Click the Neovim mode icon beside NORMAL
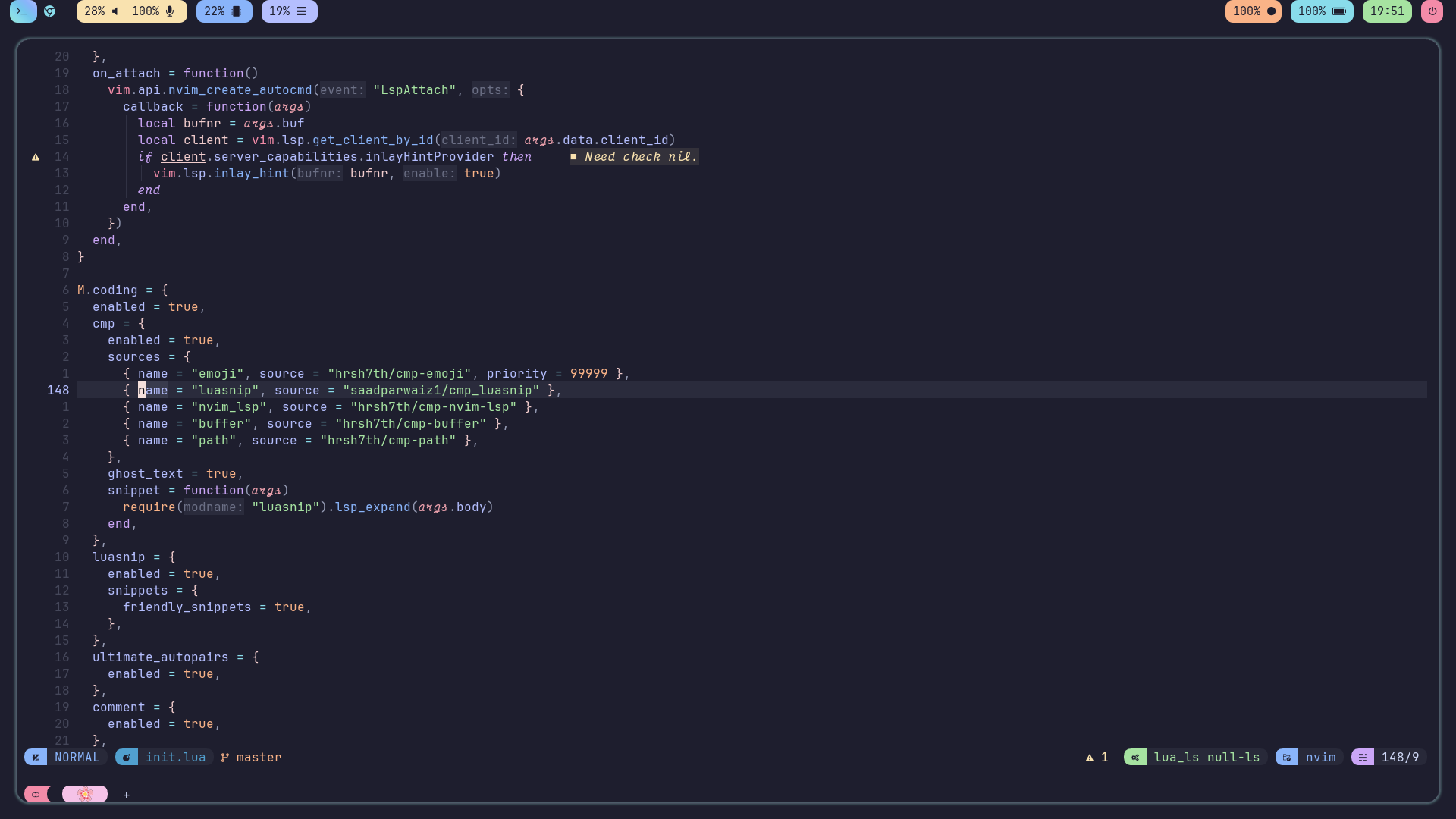Viewport: 1456px width, 819px height. [x=36, y=757]
